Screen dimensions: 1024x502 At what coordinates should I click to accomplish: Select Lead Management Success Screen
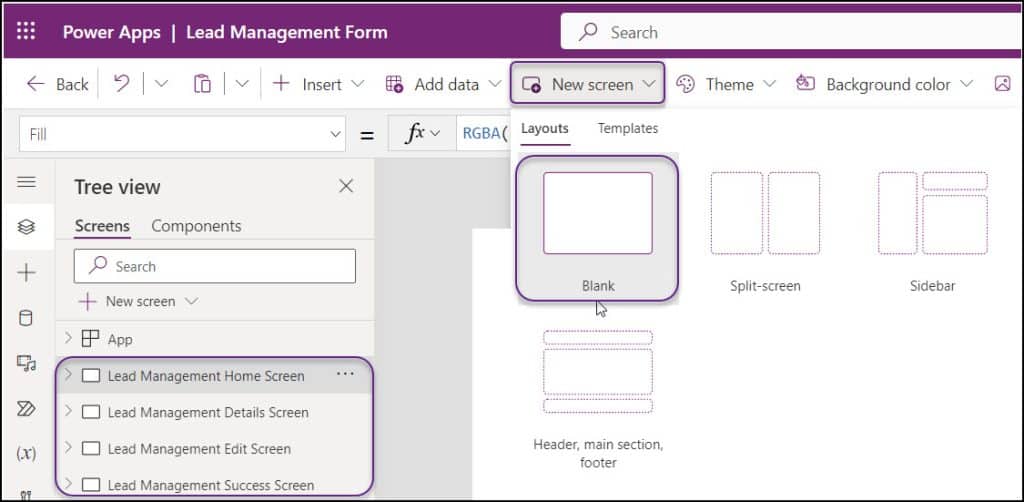point(211,486)
